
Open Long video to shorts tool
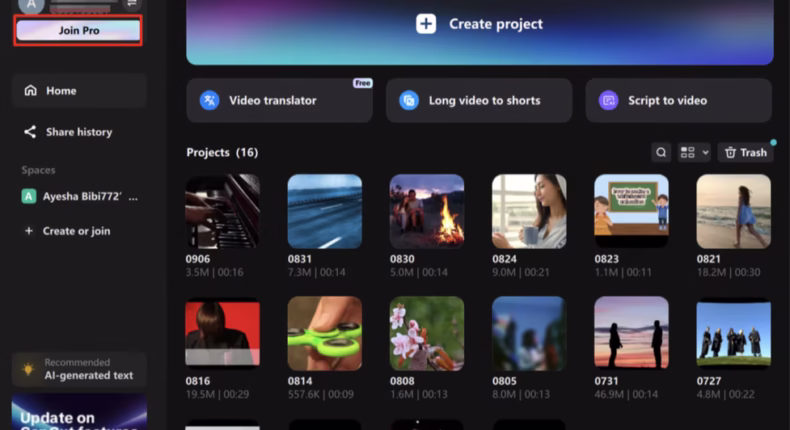[x=479, y=100]
